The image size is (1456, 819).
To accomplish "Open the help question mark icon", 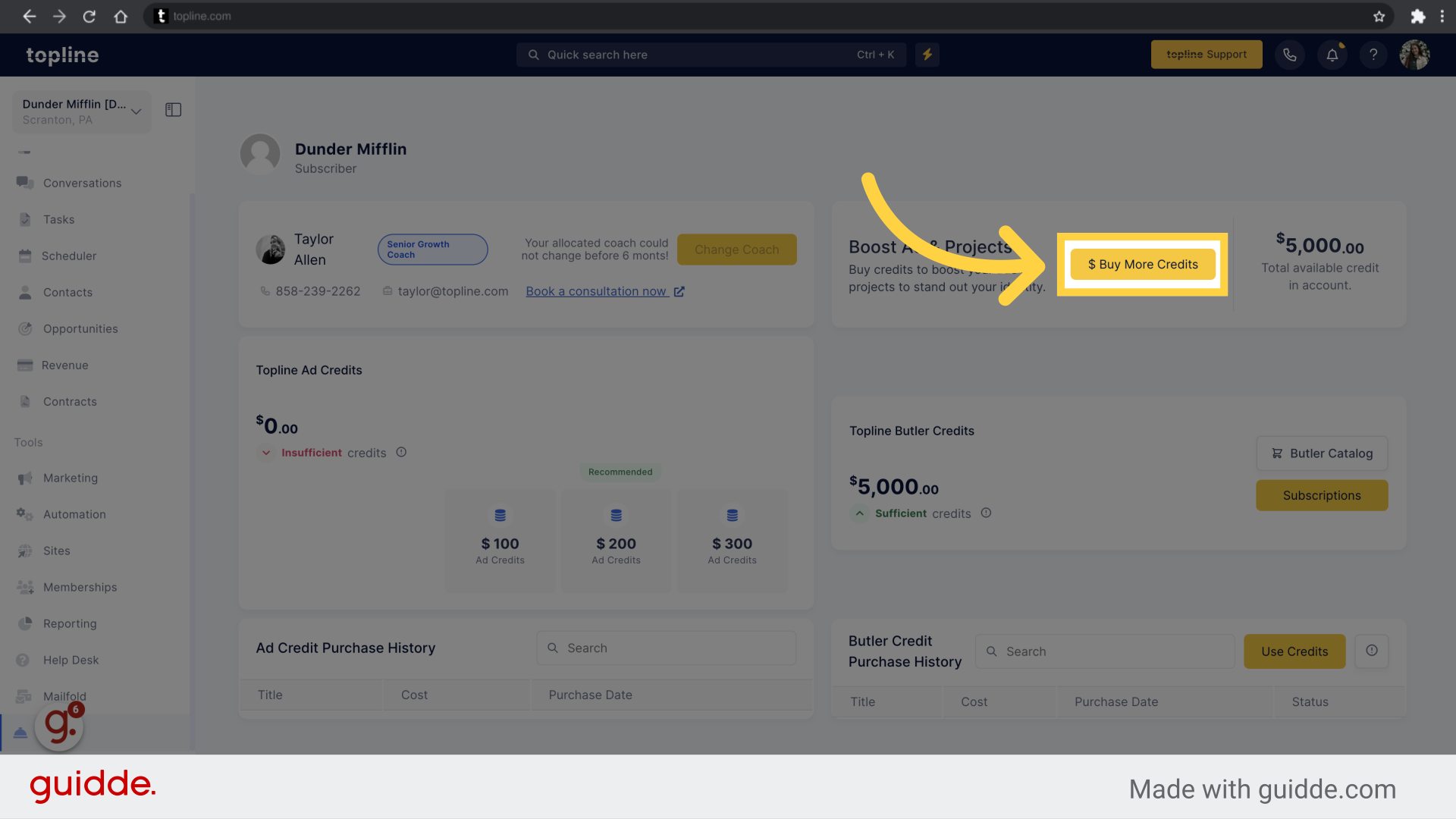I will click(1373, 55).
